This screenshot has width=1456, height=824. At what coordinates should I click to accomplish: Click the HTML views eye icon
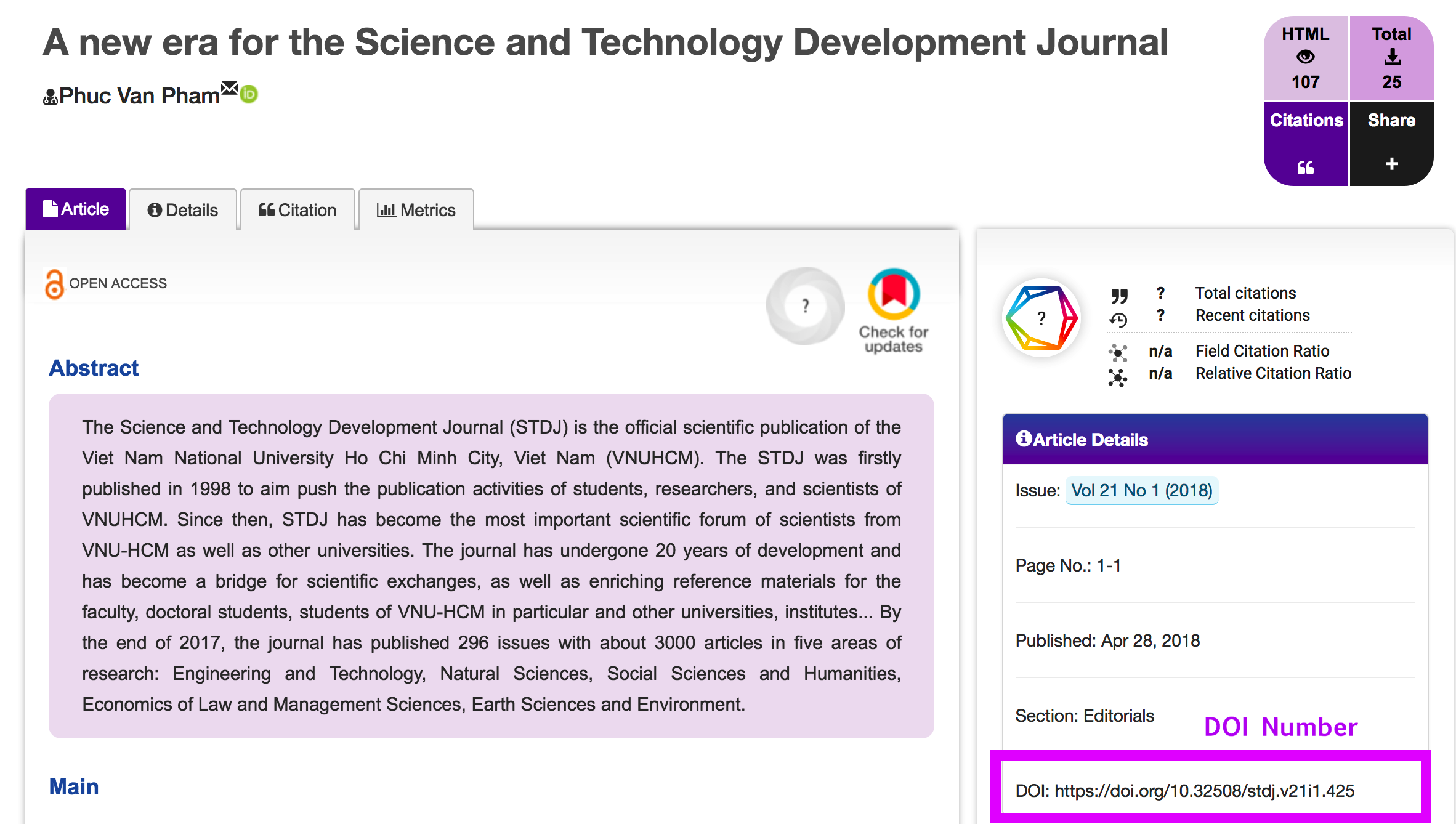tap(1305, 57)
